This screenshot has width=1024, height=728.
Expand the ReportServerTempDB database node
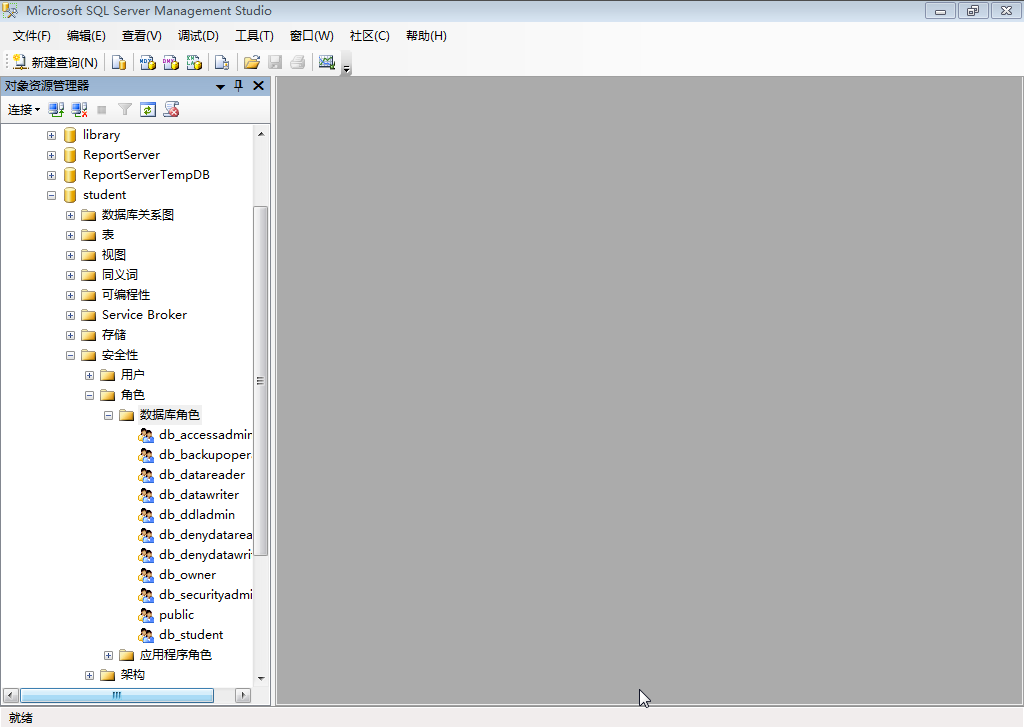click(52, 176)
